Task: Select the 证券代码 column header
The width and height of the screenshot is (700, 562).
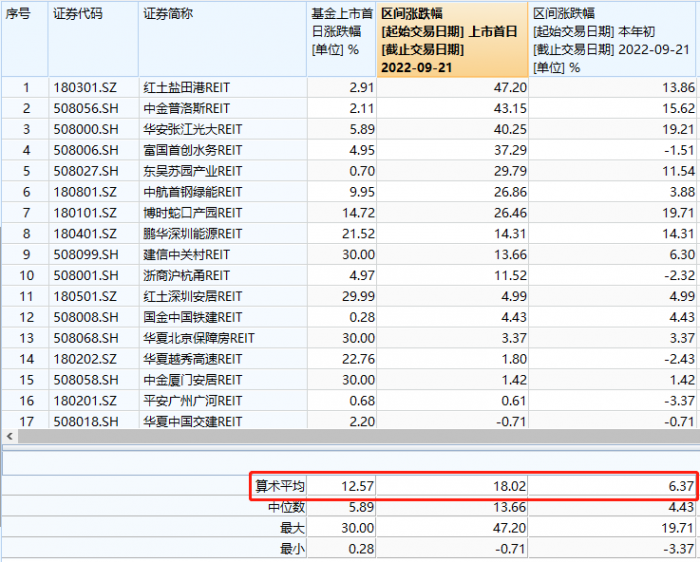Action: pyautogui.click(x=77, y=14)
